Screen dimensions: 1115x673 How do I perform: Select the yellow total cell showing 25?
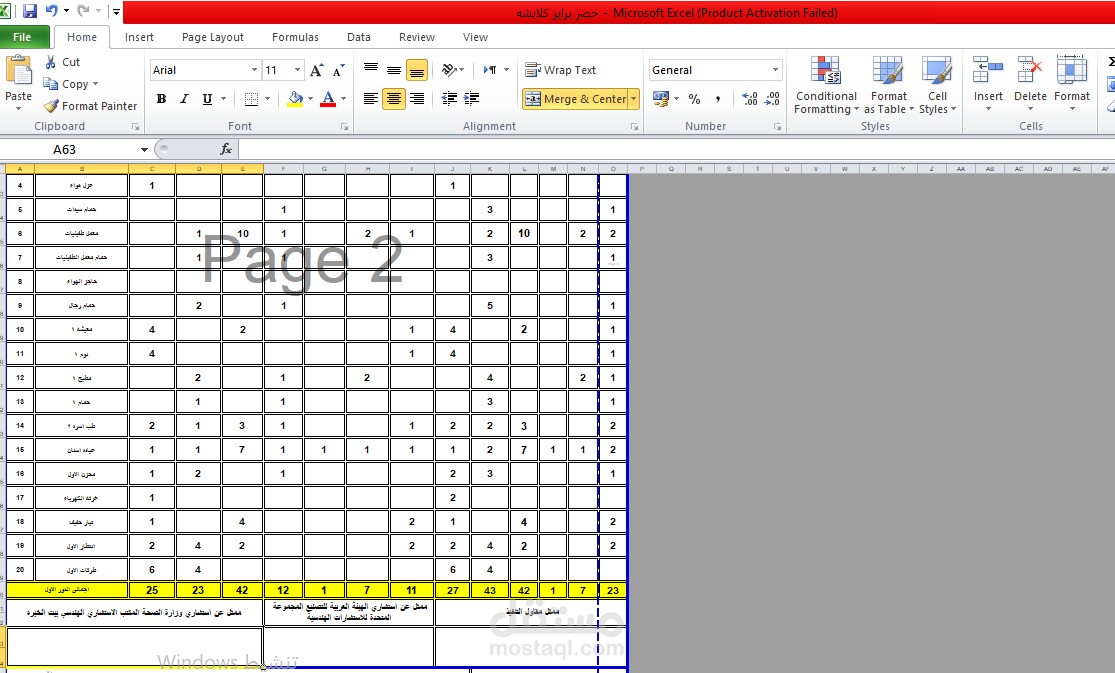(x=151, y=590)
